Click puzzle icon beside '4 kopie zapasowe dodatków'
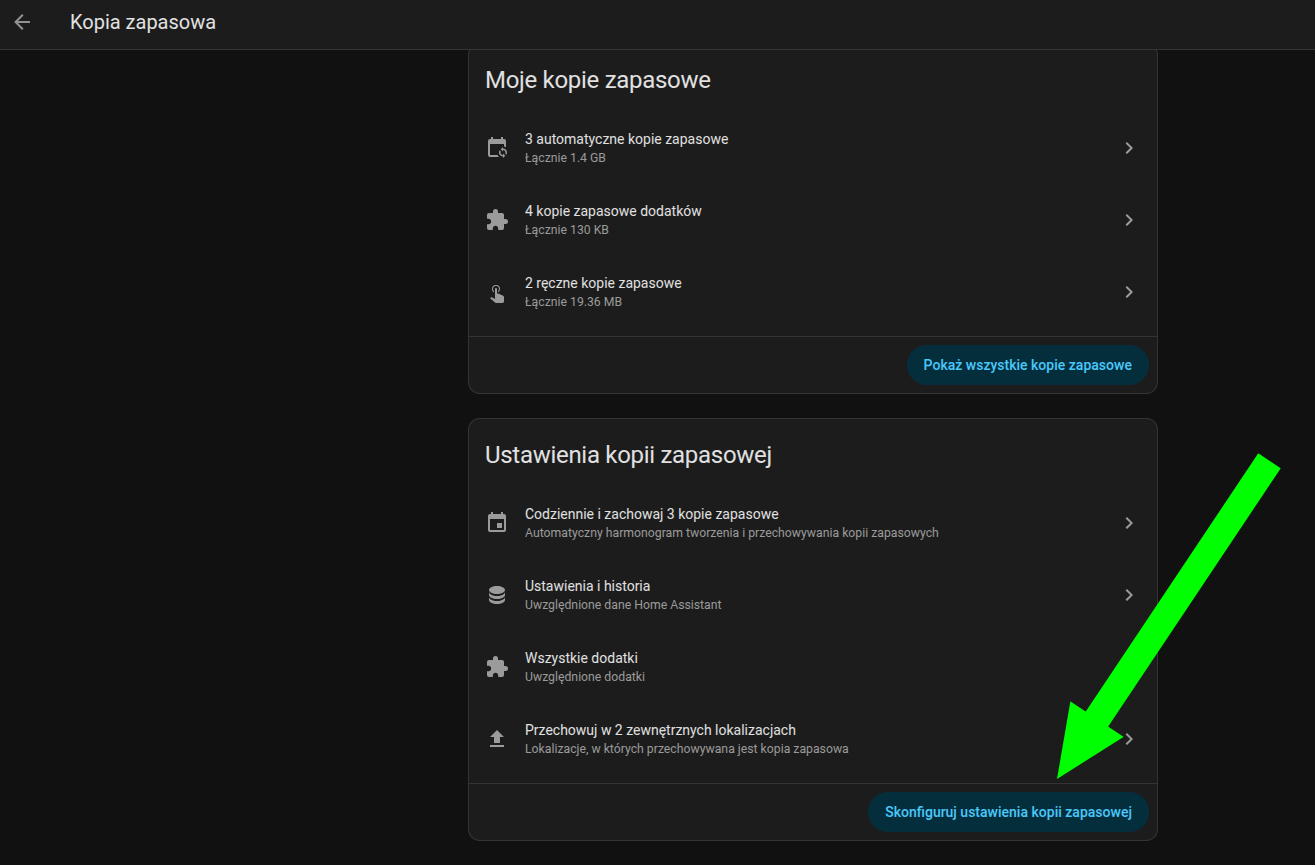Viewport: 1315px width, 865px height. click(x=497, y=220)
